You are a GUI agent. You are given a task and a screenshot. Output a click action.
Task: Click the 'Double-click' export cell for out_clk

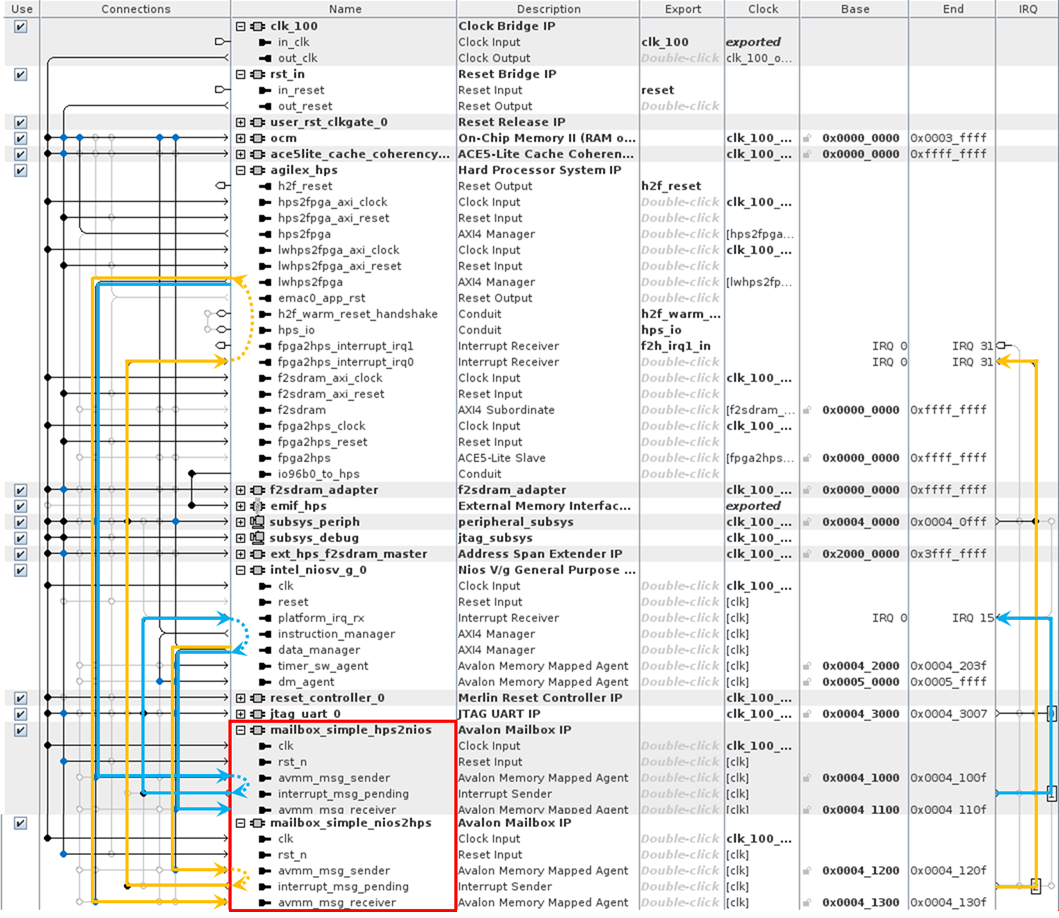[x=682, y=59]
